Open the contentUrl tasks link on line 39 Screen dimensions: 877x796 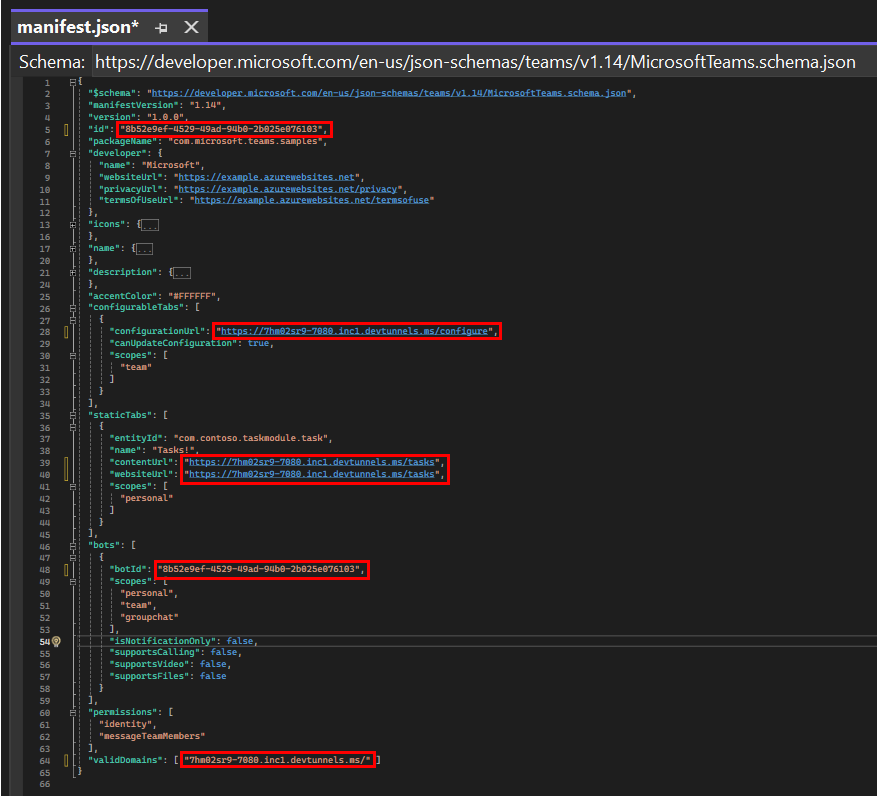pyautogui.click(x=312, y=462)
